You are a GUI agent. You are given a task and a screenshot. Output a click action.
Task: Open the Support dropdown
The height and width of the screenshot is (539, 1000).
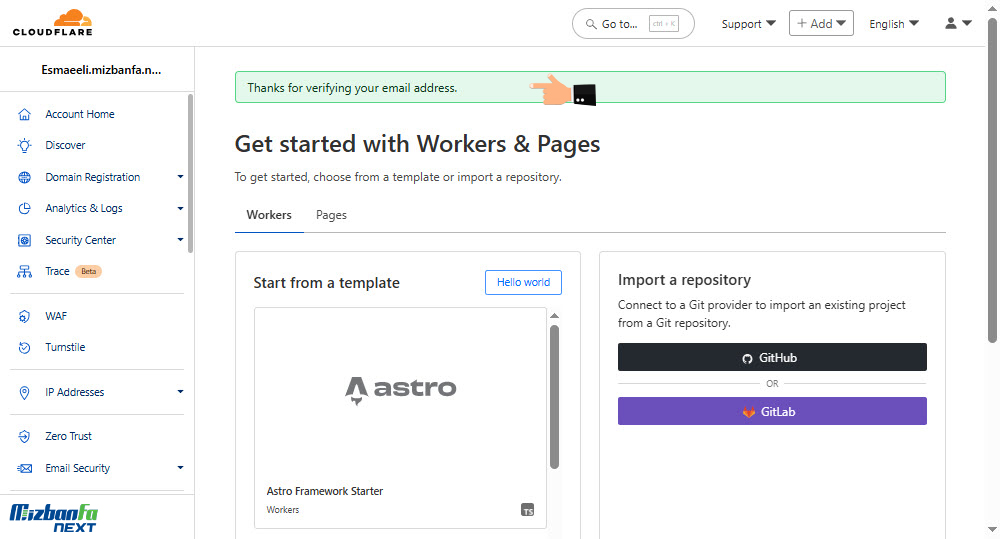click(x=748, y=24)
